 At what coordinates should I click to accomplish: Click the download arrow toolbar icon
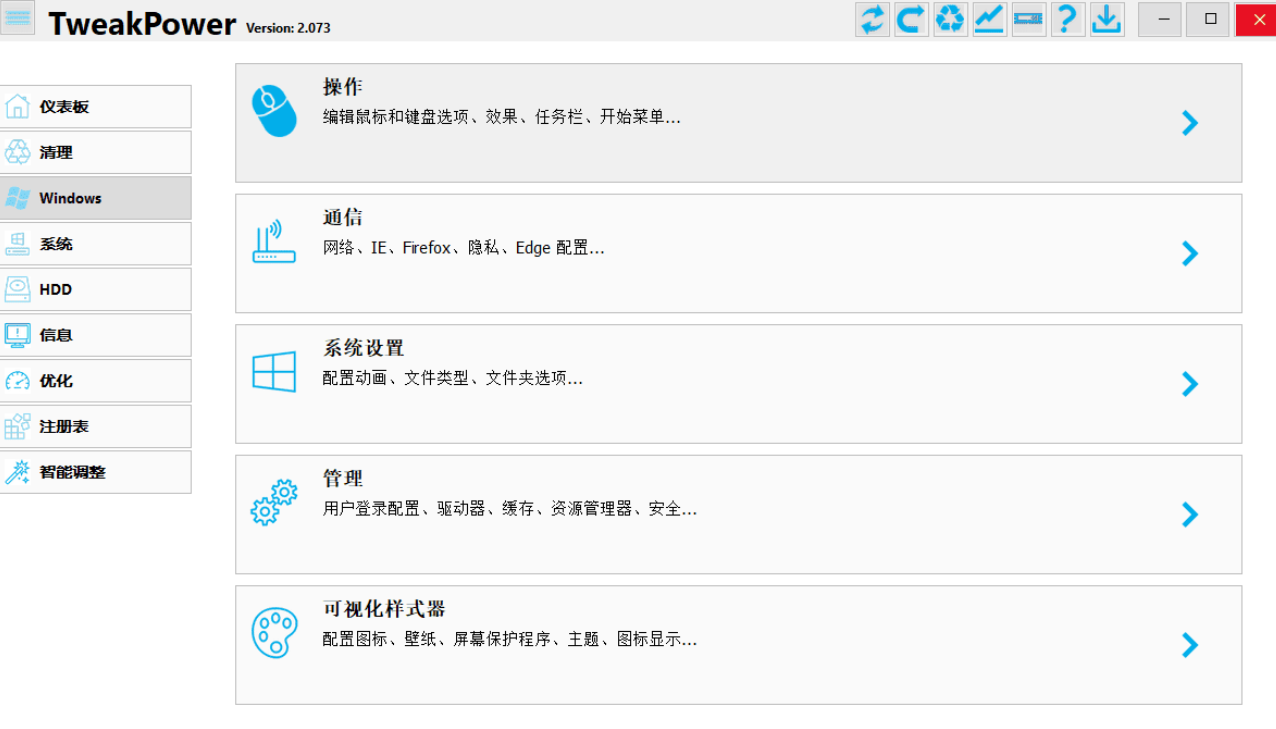pyautogui.click(x=1106, y=19)
